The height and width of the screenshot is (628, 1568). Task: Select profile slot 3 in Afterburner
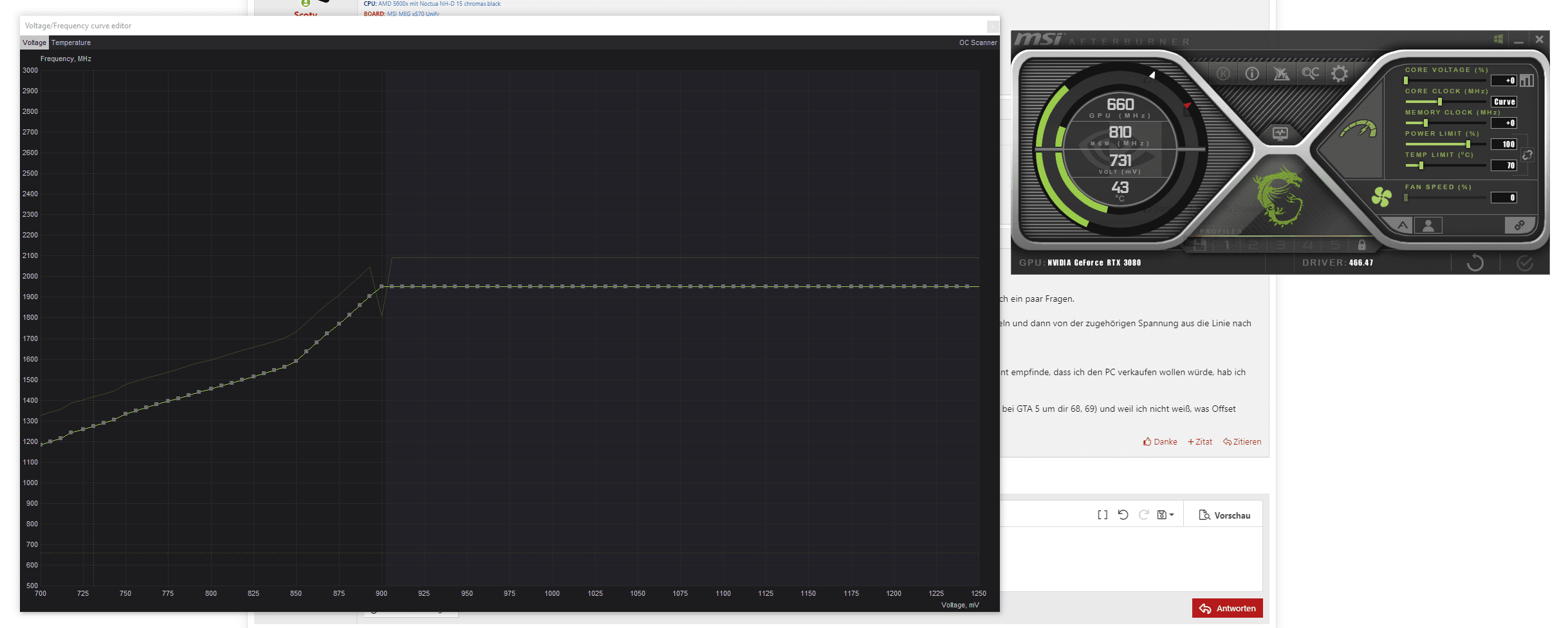(x=1280, y=245)
